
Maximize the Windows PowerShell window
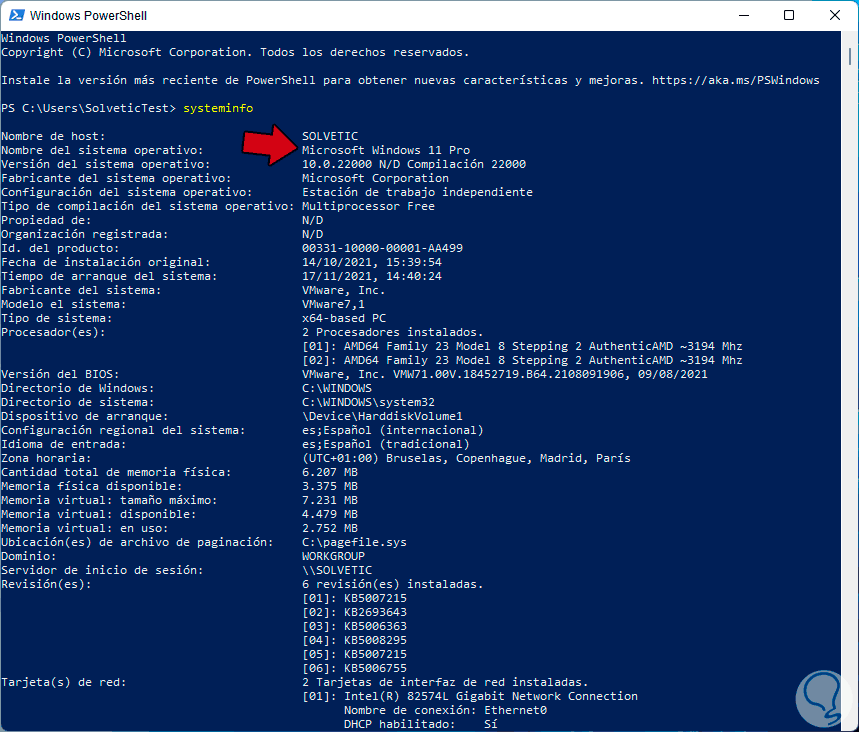[x=789, y=15]
